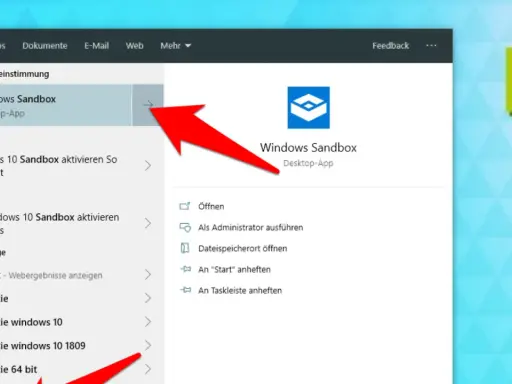Expand the Mehr dropdown menu

click(x=175, y=46)
